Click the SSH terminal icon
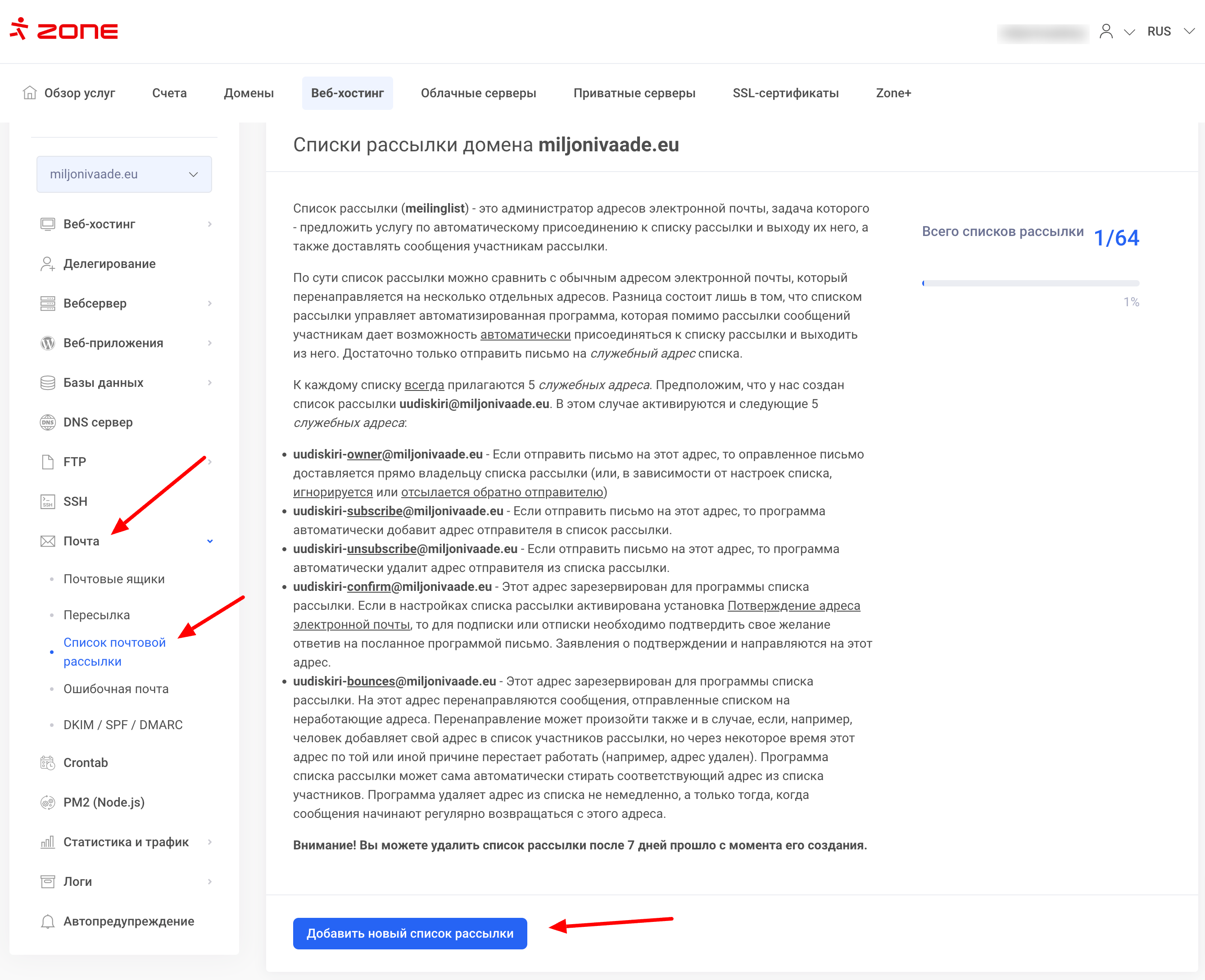The height and width of the screenshot is (980, 1205). point(47,501)
